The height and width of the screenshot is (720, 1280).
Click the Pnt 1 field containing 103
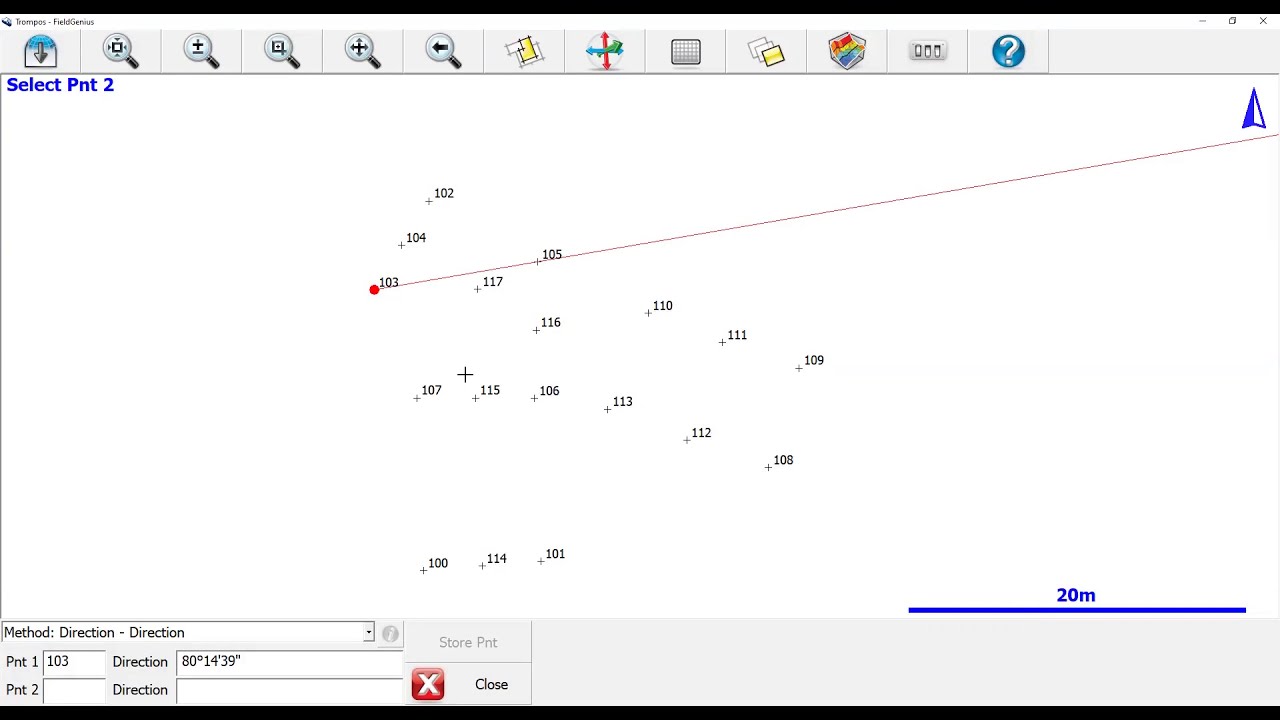[x=74, y=662]
